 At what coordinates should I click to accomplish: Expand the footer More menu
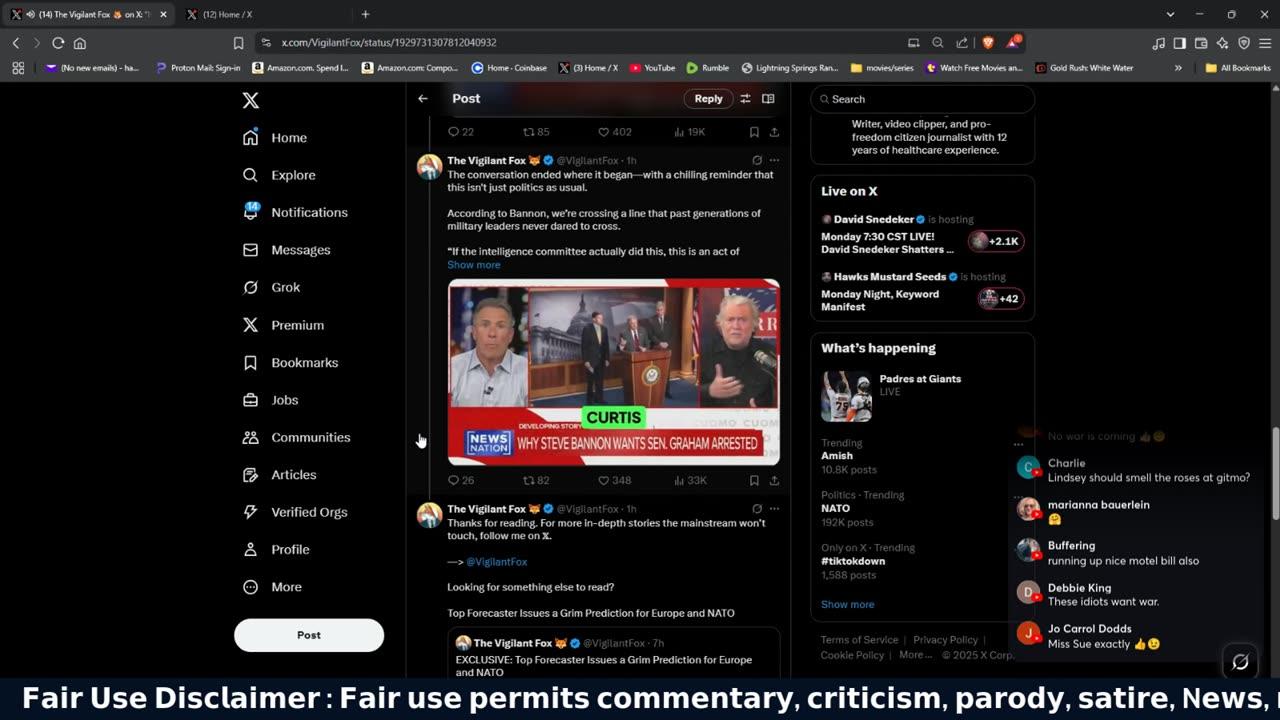click(x=916, y=655)
